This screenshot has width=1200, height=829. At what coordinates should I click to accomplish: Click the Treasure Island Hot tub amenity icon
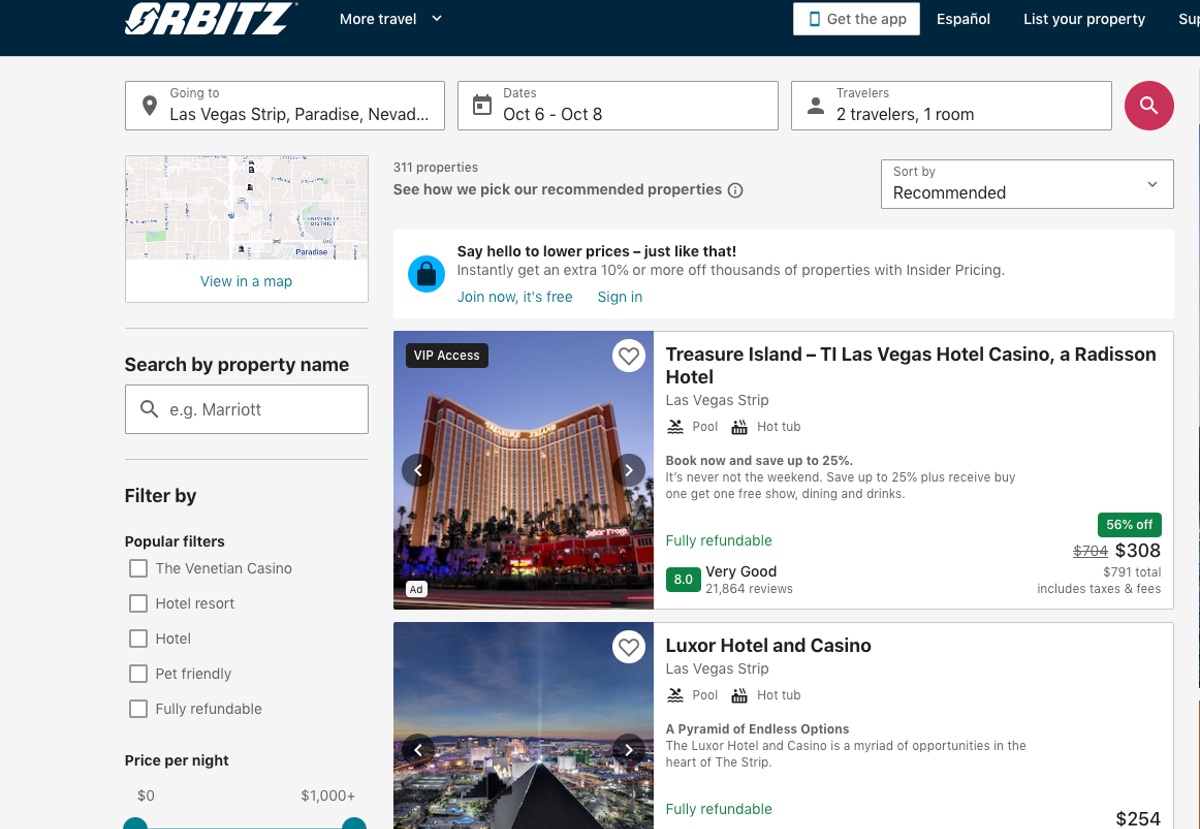[740, 427]
